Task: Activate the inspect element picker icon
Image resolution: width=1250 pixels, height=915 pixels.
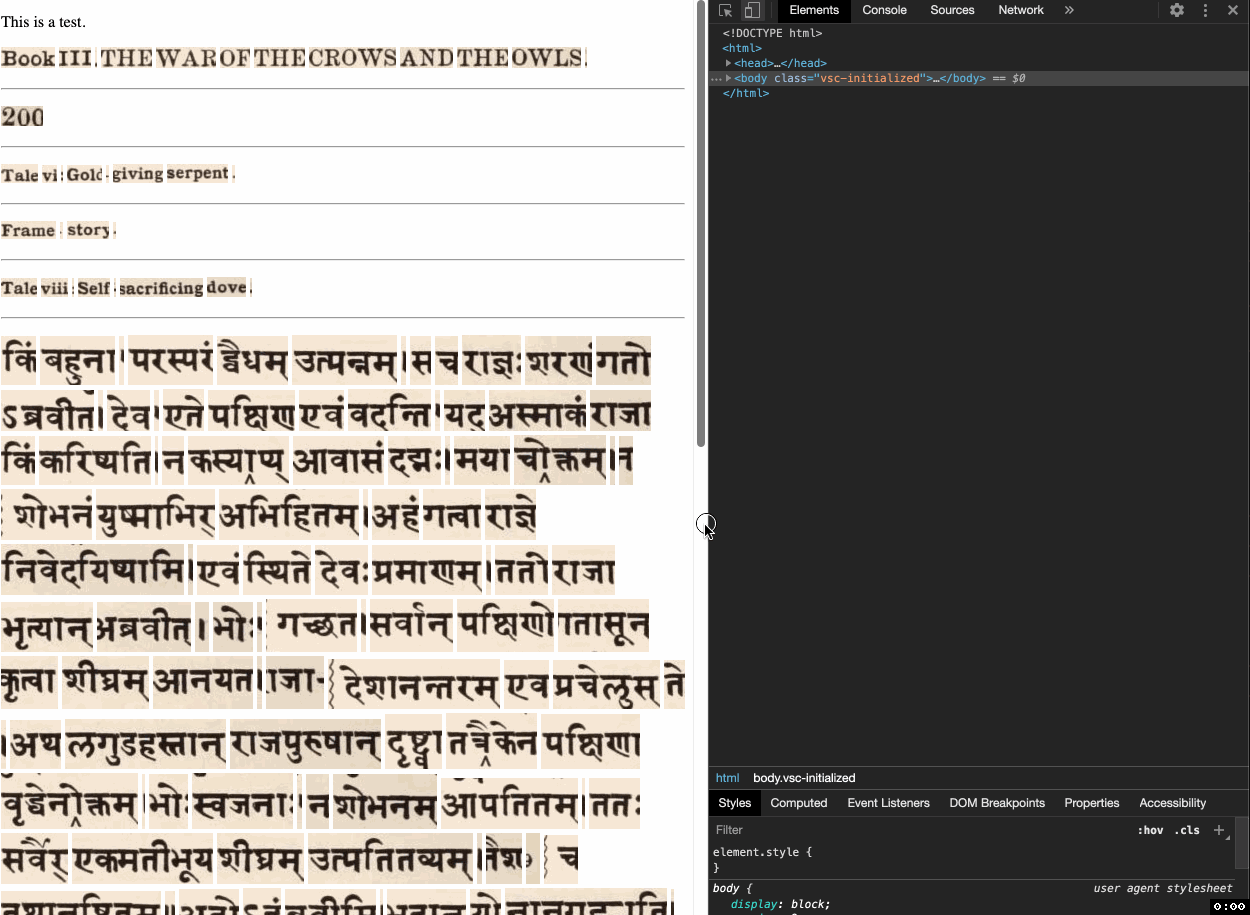Action: [726, 10]
